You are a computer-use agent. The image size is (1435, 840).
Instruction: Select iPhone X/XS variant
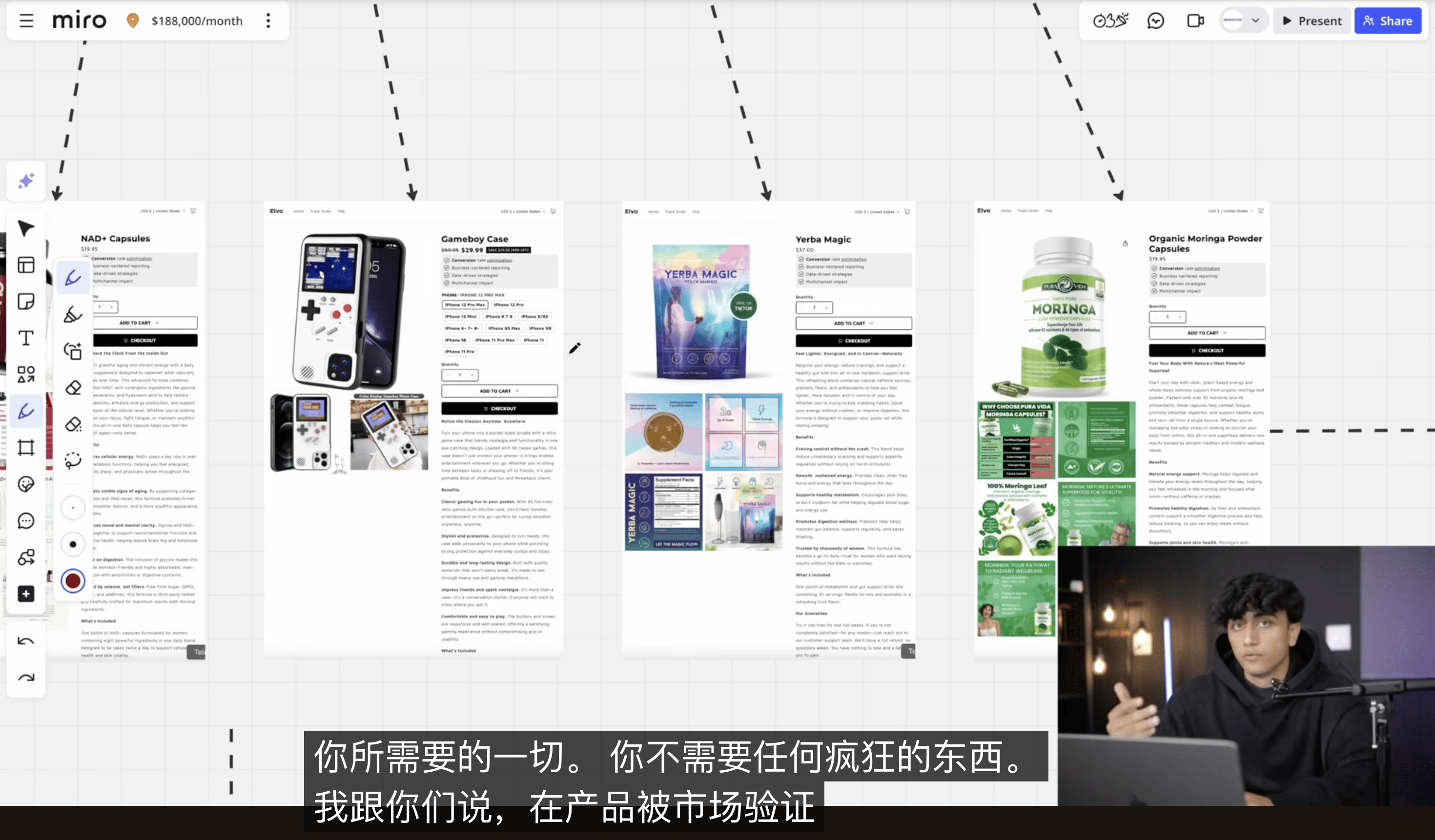click(535, 317)
